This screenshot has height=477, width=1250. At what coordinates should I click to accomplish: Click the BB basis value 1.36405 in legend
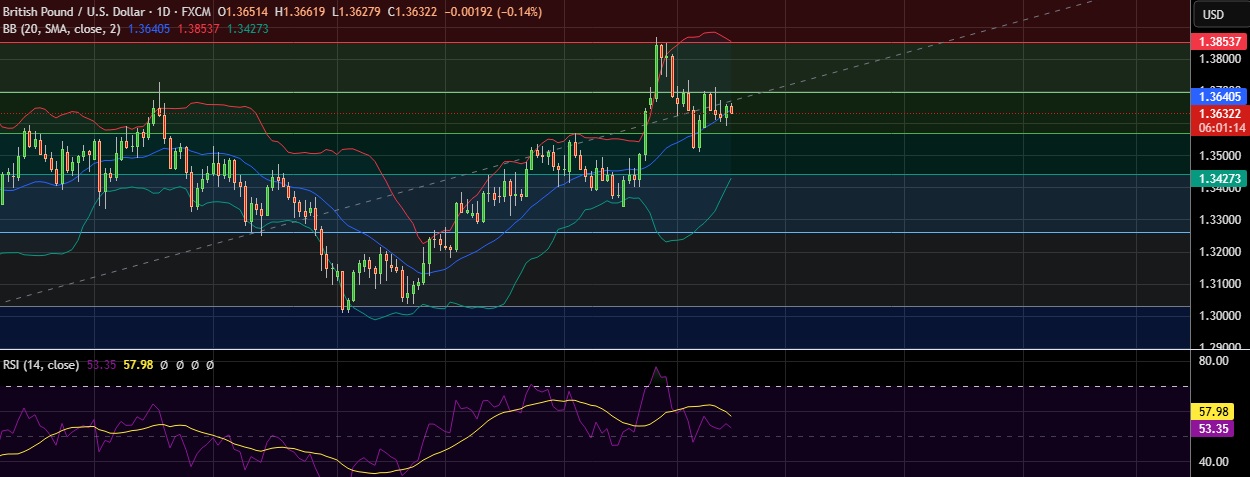tap(149, 29)
